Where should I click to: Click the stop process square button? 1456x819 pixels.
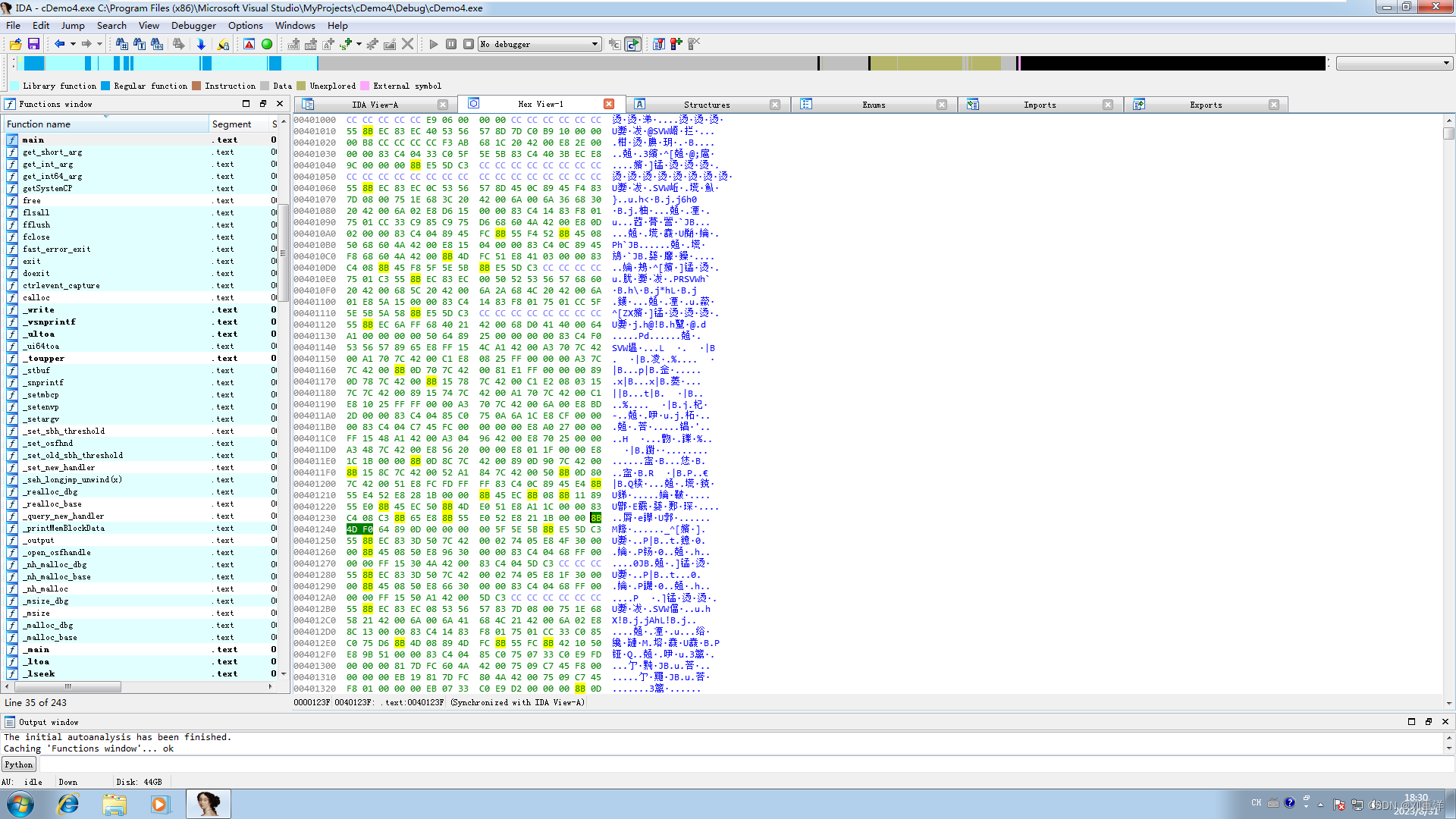[469, 44]
